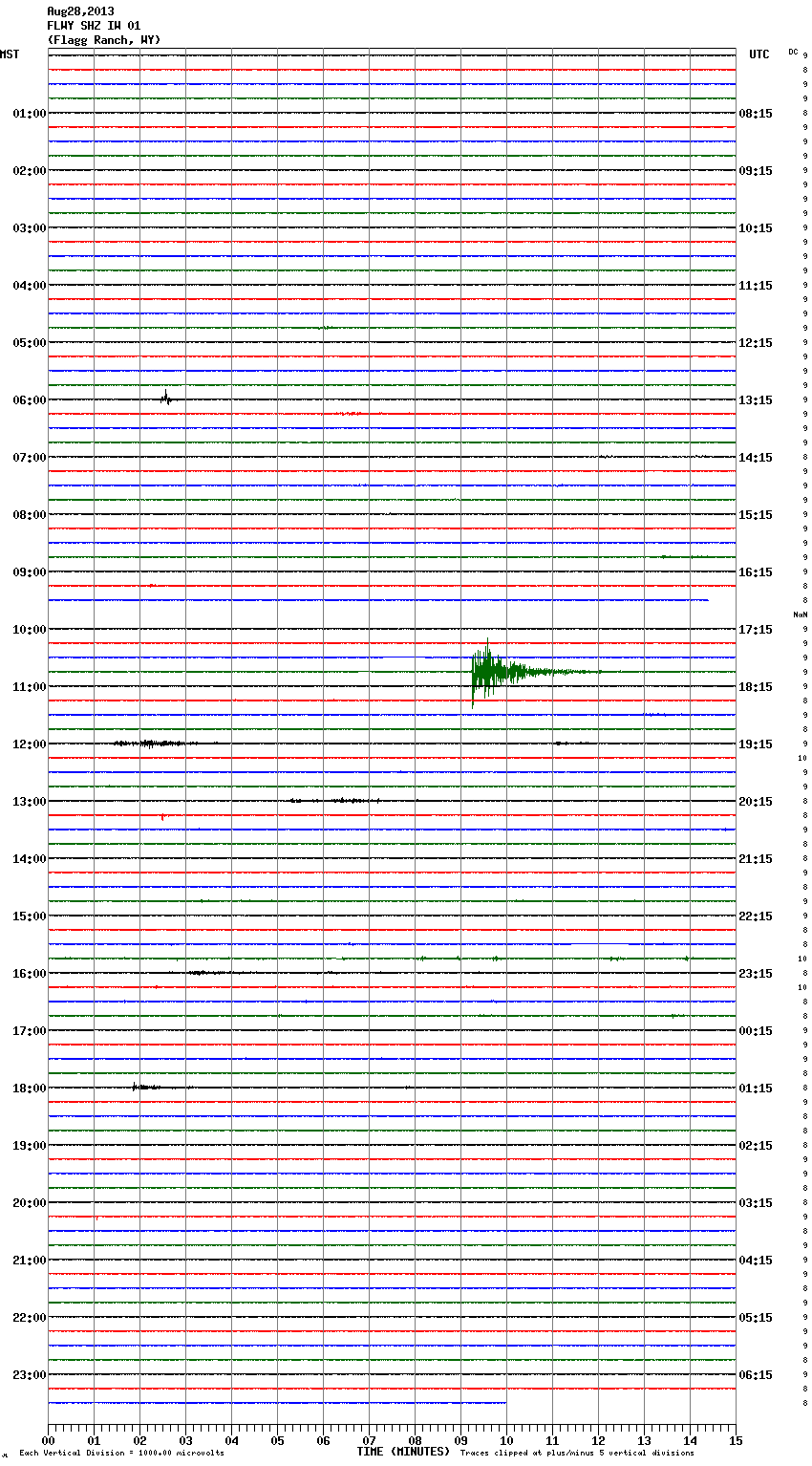Click the 02:15 UTC time label
Viewport: 812px width, 1466px height.
(x=756, y=1146)
